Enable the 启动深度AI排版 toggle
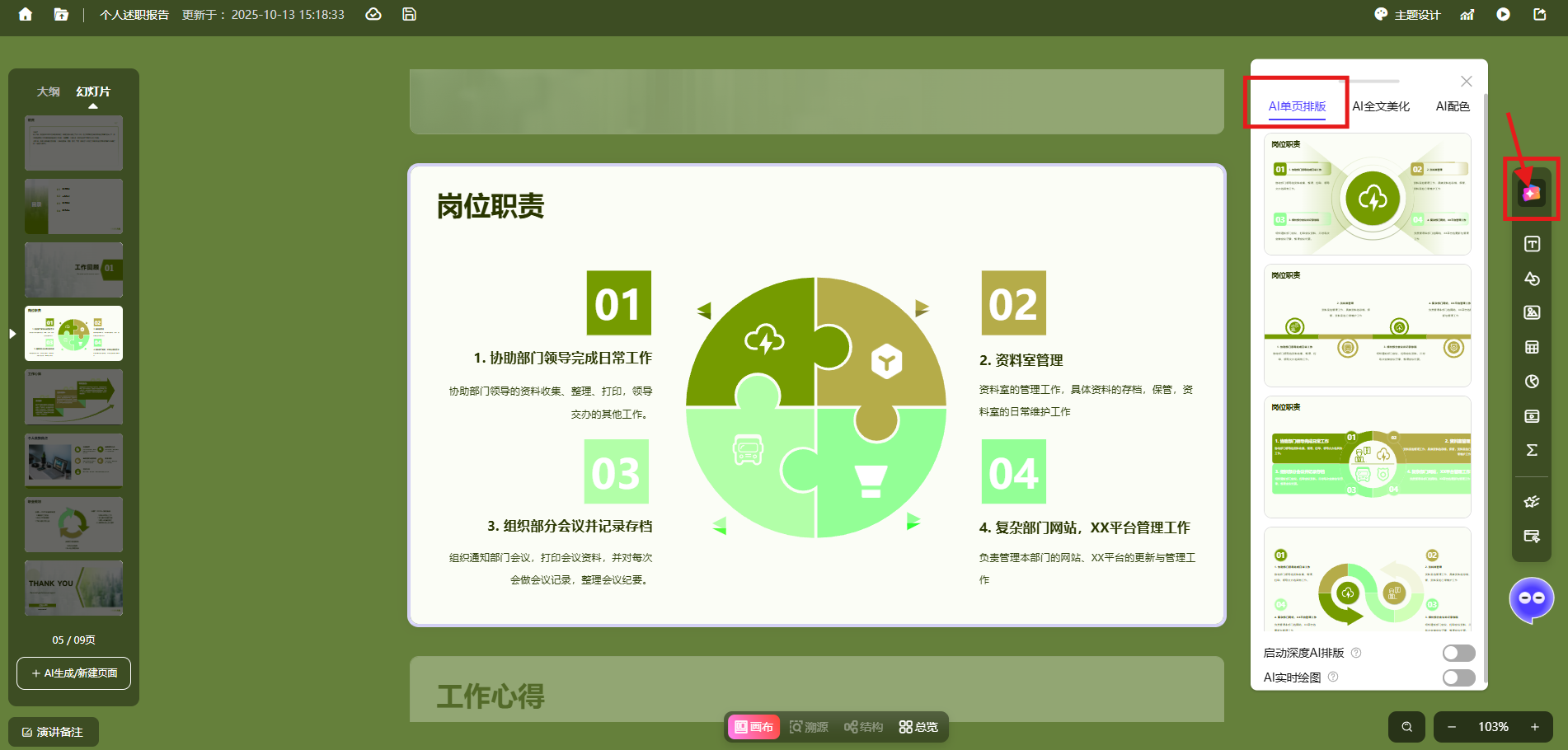The image size is (1568, 750). click(x=1458, y=653)
